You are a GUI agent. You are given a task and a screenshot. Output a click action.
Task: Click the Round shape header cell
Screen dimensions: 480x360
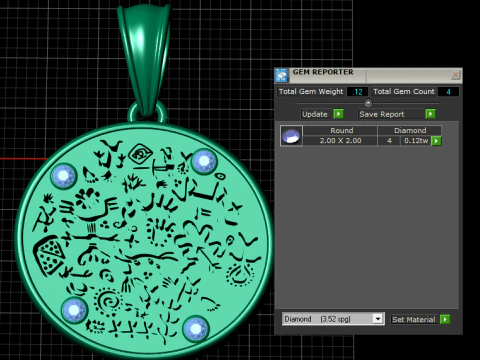click(340, 130)
